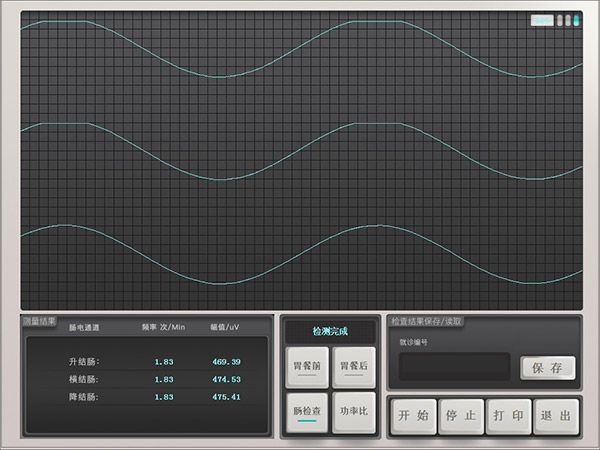Click the 胃餐前 mode button
Viewport: 600px width, 450px height.
click(307, 367)
